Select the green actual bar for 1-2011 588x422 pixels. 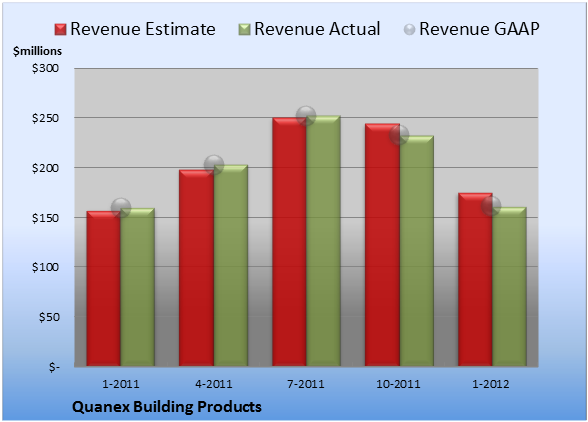coord(138,287)
